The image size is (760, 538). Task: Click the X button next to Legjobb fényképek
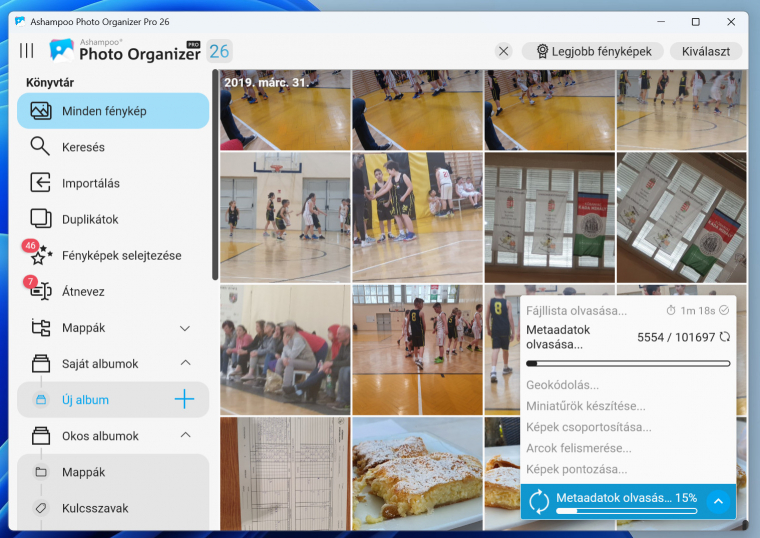pos(504,51)
